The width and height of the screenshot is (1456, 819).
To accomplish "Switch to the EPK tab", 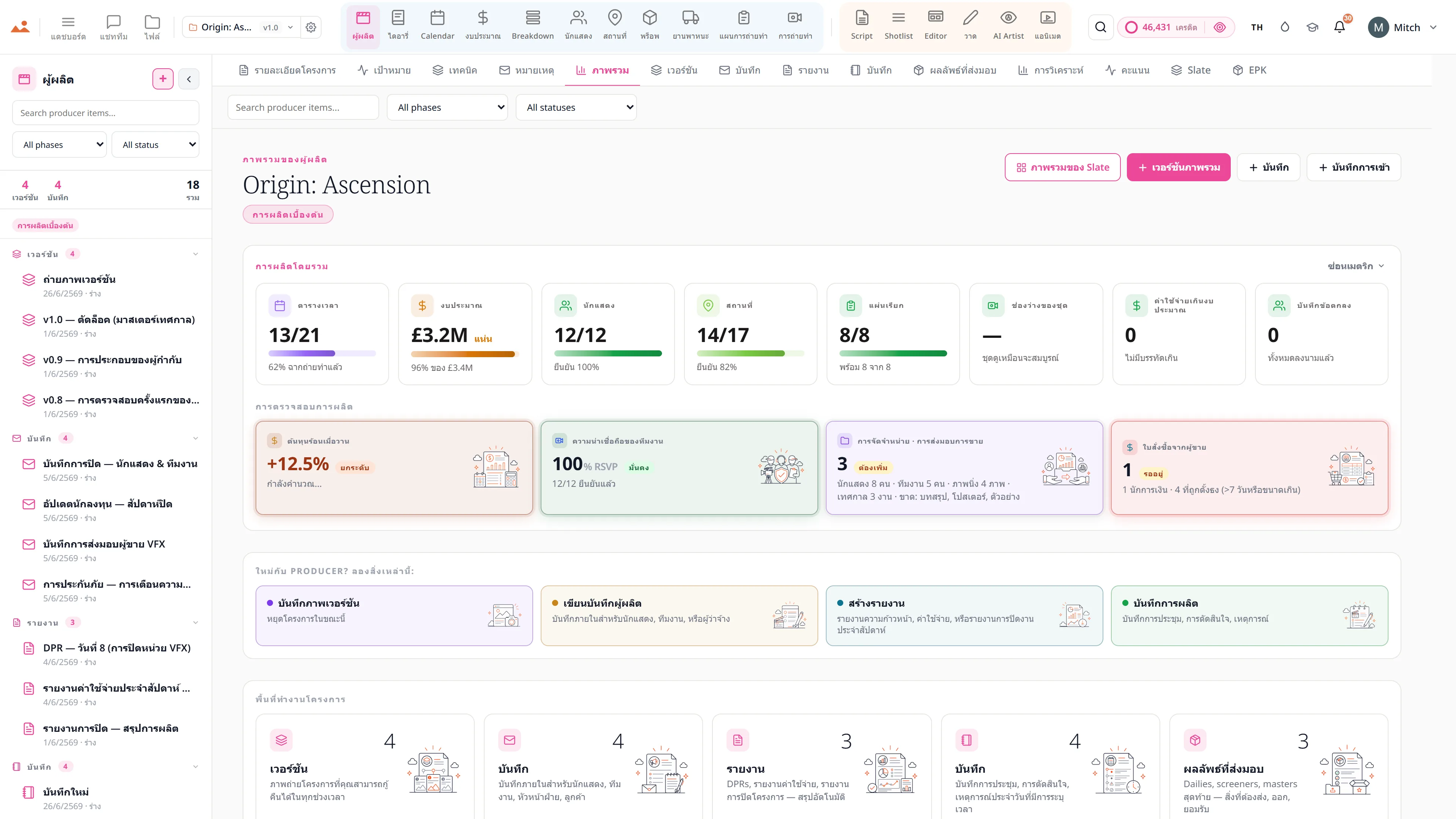I will pyautogui.click(x=1250, y=70).
